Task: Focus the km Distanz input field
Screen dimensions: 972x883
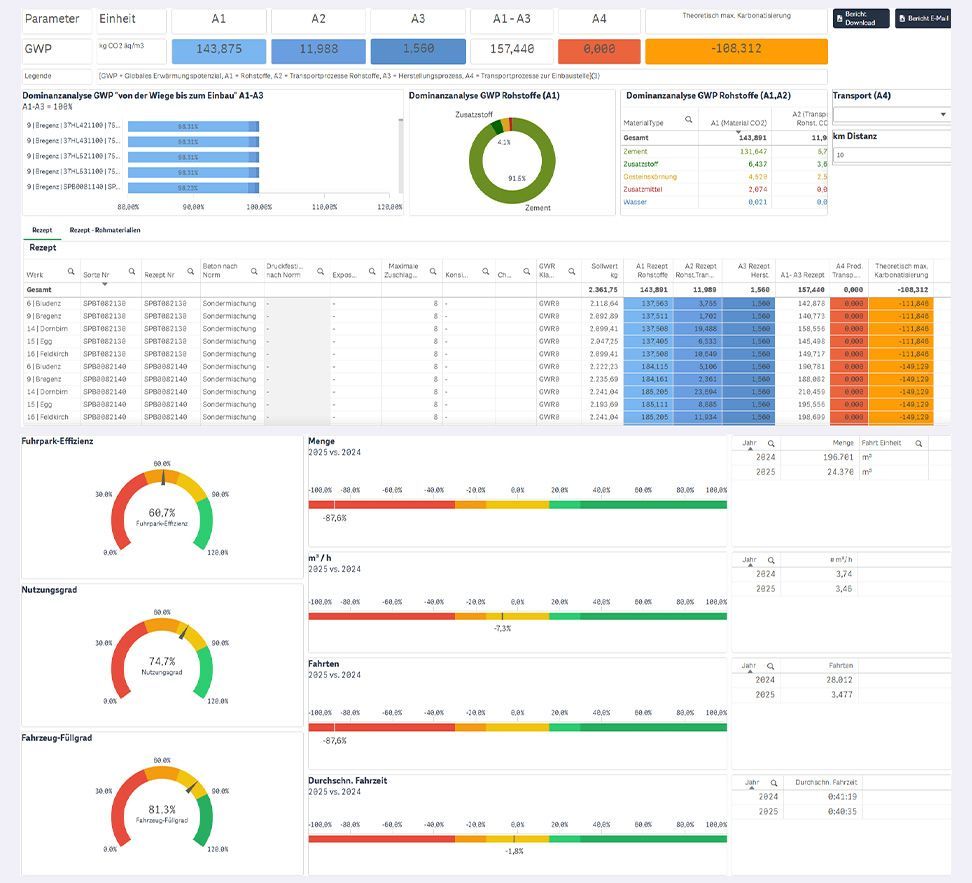Action: click(x=891, y=155)
